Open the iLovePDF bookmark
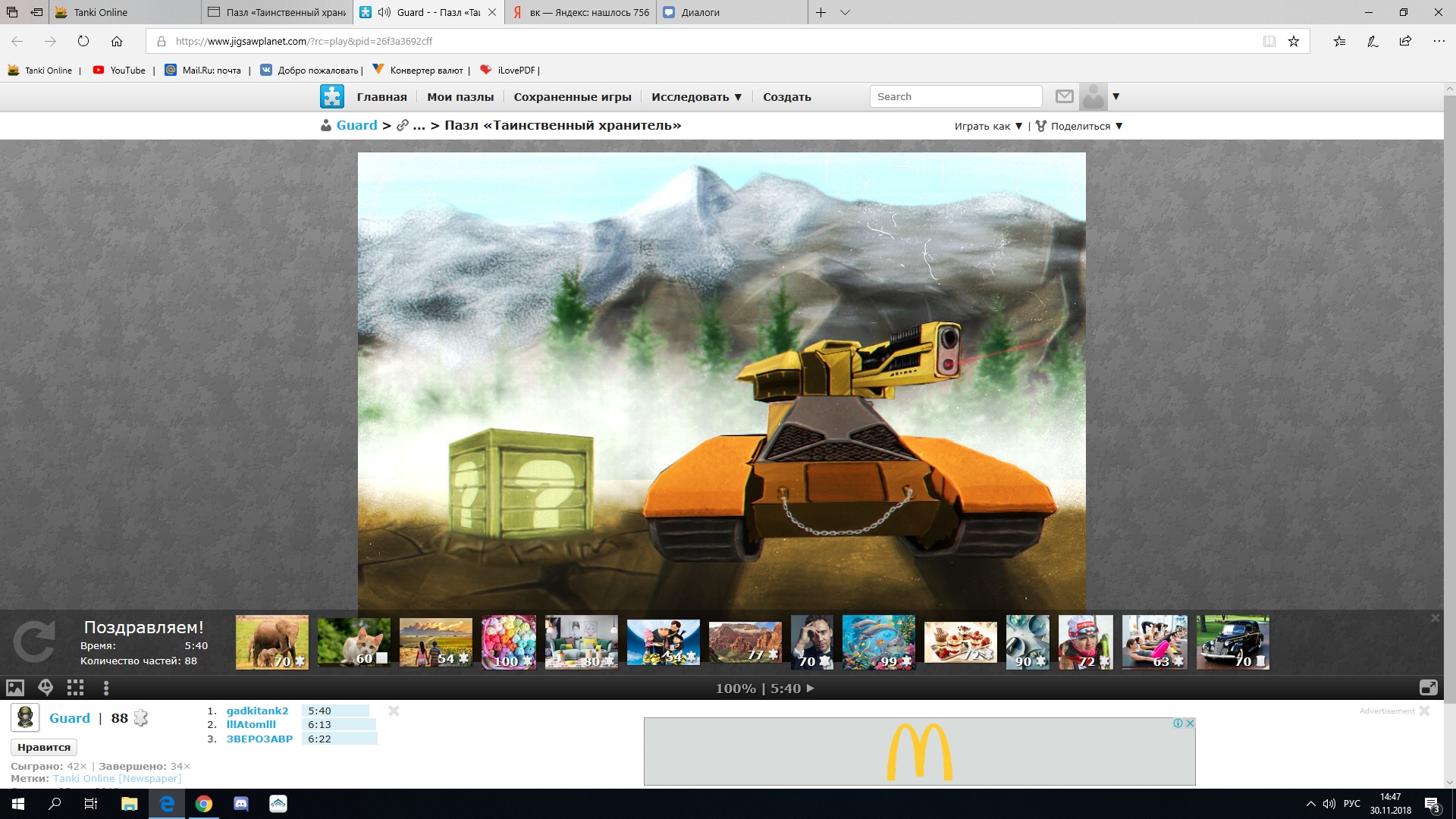Image resolution: width=1456 pixels, height=819 pixels. (508, 71)
